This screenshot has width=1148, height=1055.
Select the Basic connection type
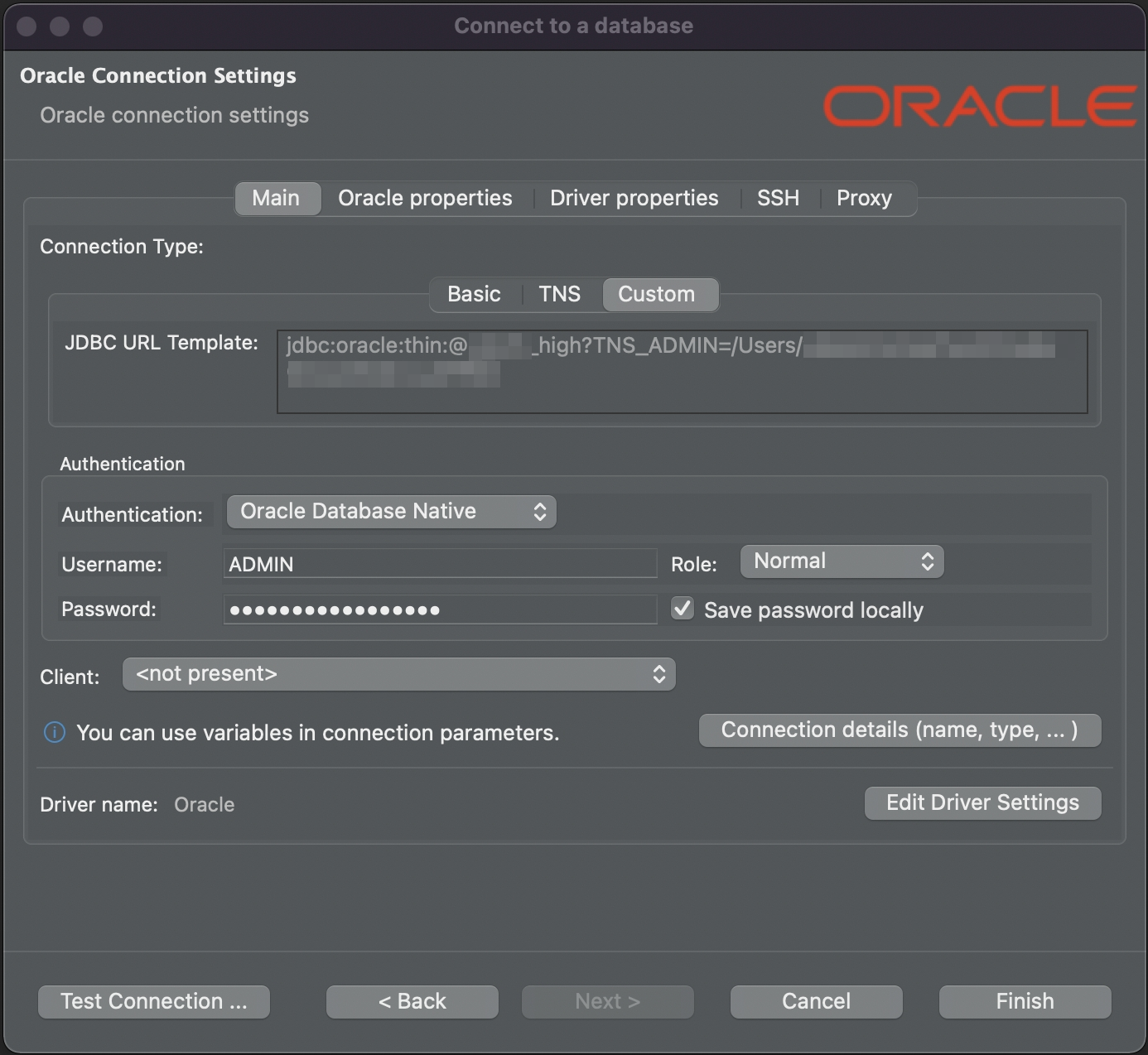[474, 295]
